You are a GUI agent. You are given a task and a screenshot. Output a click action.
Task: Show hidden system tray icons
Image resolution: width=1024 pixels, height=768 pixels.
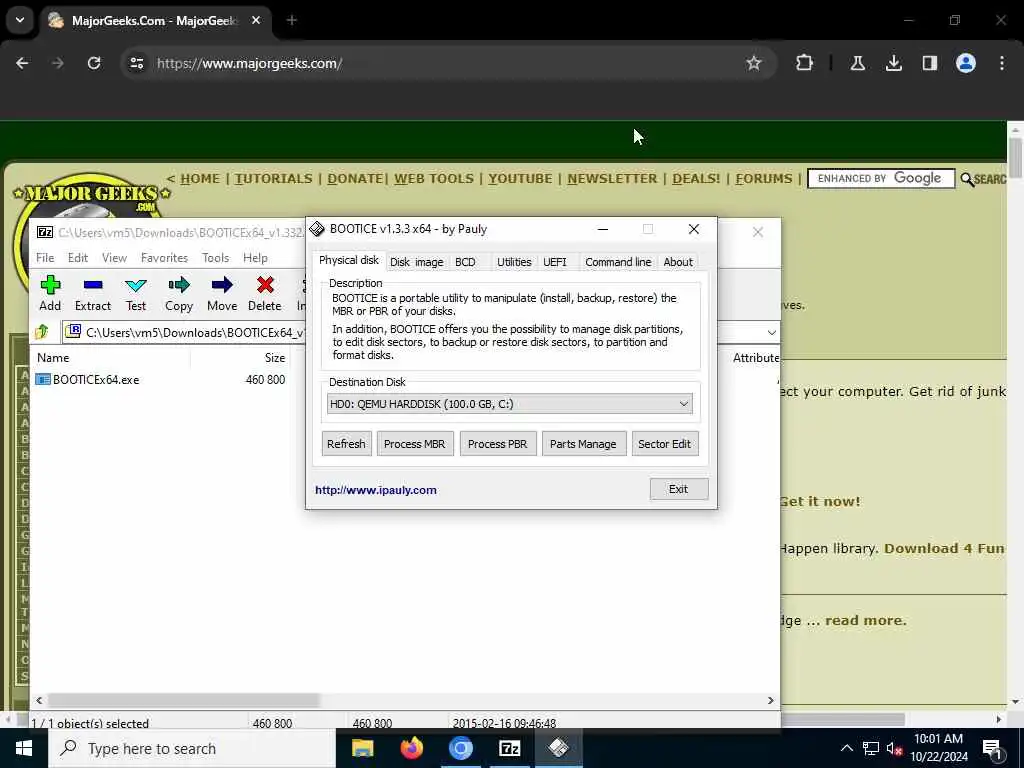[846, 748]
